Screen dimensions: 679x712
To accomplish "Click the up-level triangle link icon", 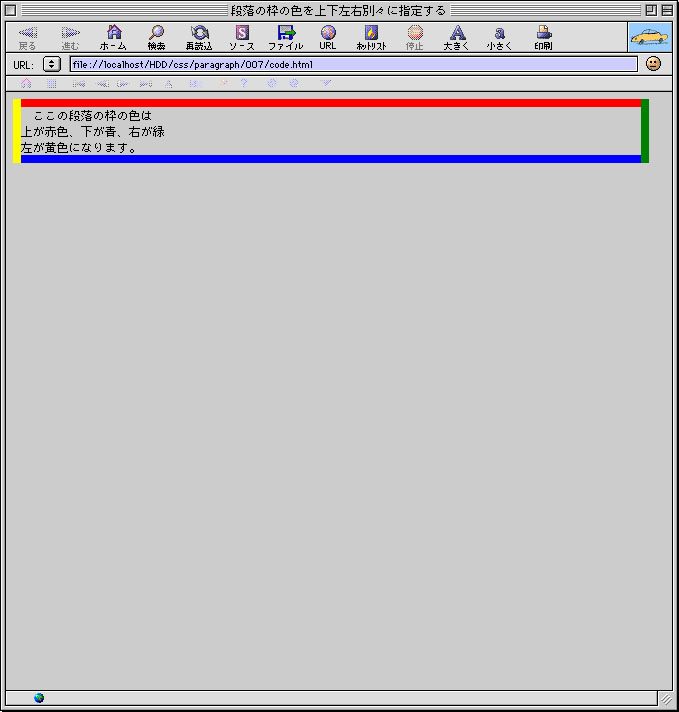I will click(x=169, y=84).
